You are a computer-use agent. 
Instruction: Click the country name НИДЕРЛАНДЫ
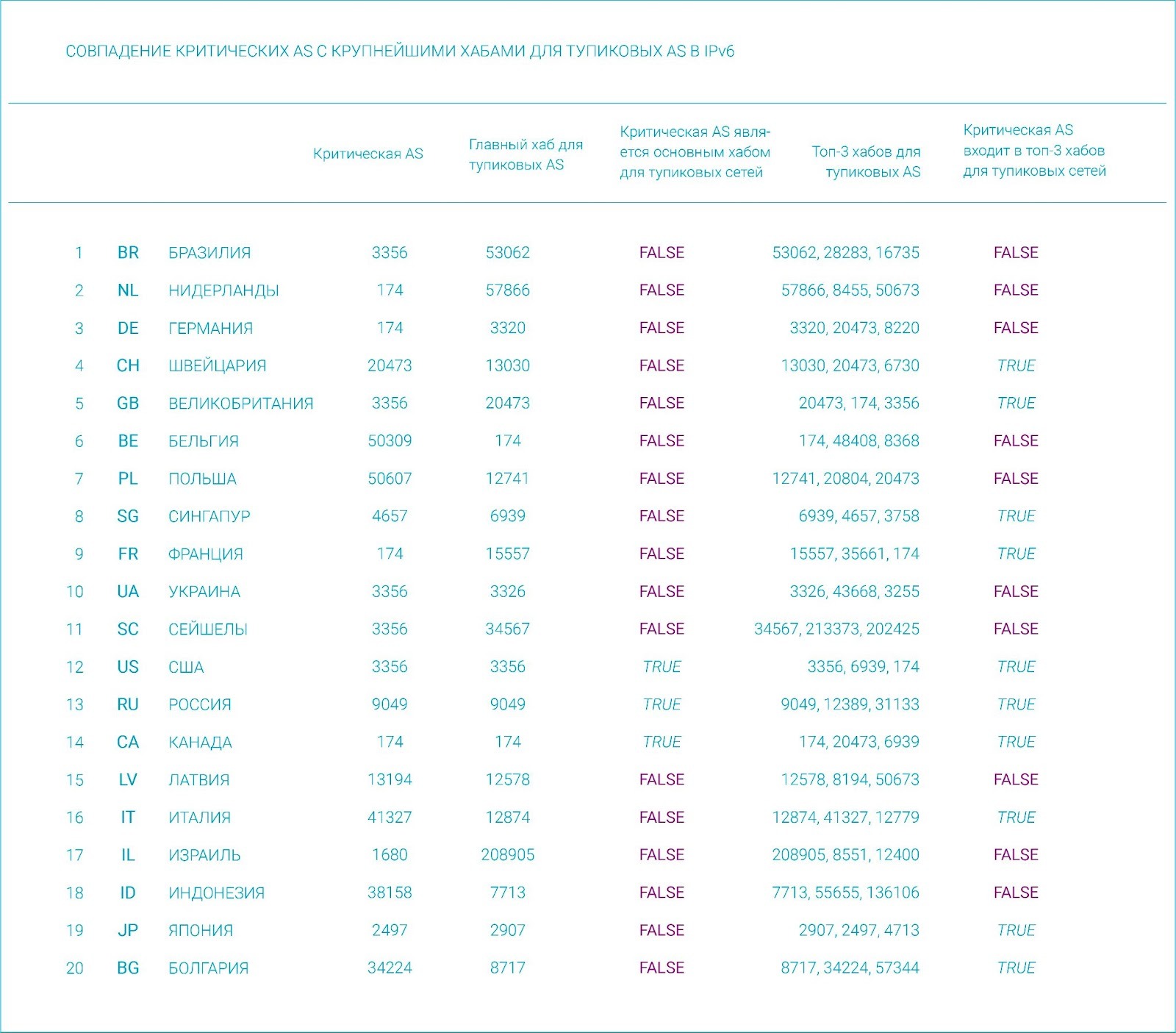click(223, 290)
